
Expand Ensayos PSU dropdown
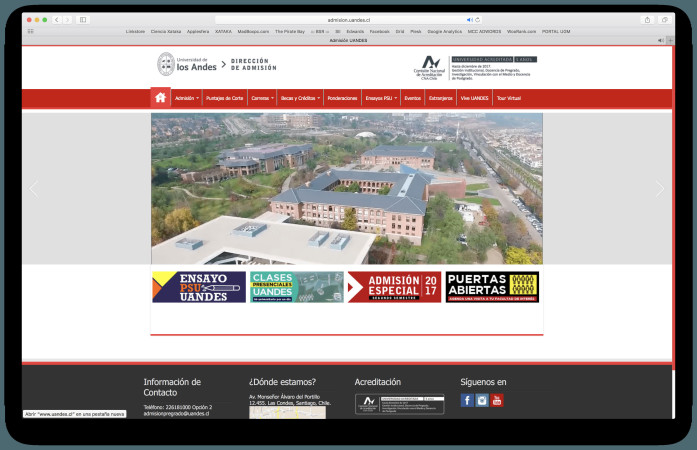pos(381,98)
